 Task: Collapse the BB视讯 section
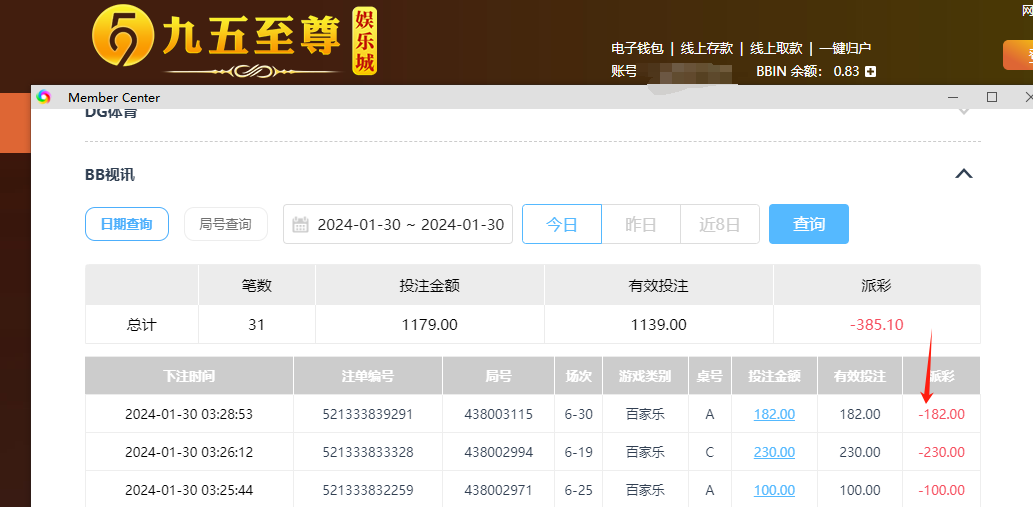963,174
